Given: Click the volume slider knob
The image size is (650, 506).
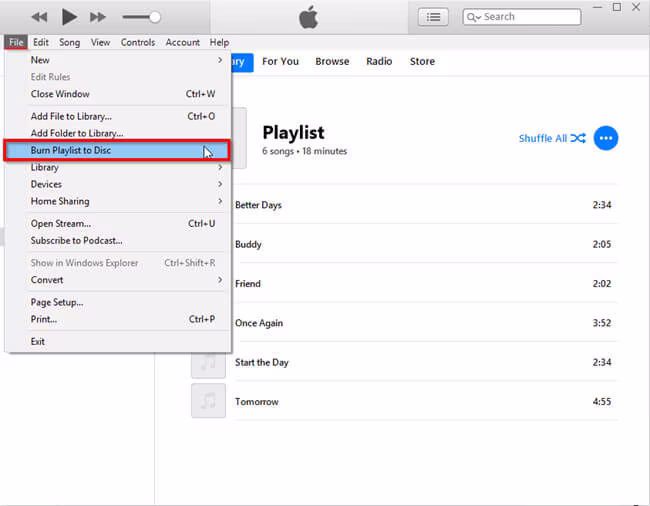Looking at the screenshot, I should (x=155, y=17).
